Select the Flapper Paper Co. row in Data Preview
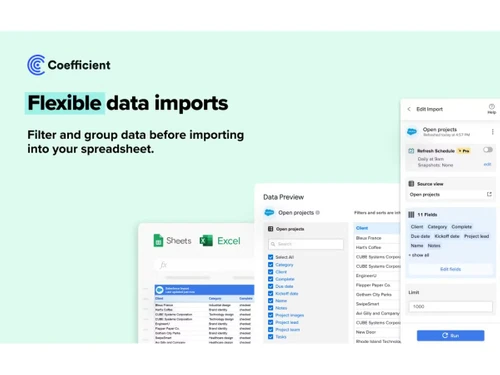The height and width of the screenshot is (375, 500). (377, 285)
